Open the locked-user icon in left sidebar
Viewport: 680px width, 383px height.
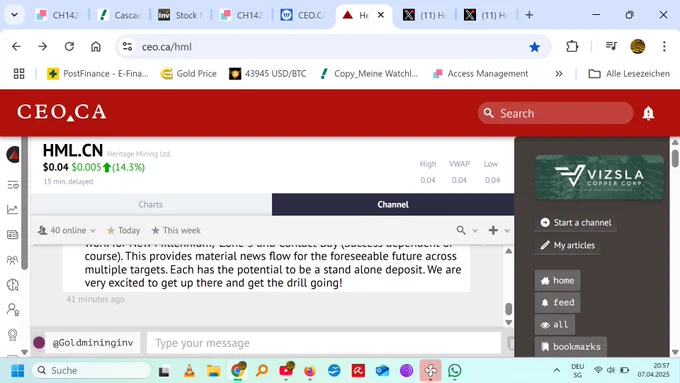click(x=13, y=309)
